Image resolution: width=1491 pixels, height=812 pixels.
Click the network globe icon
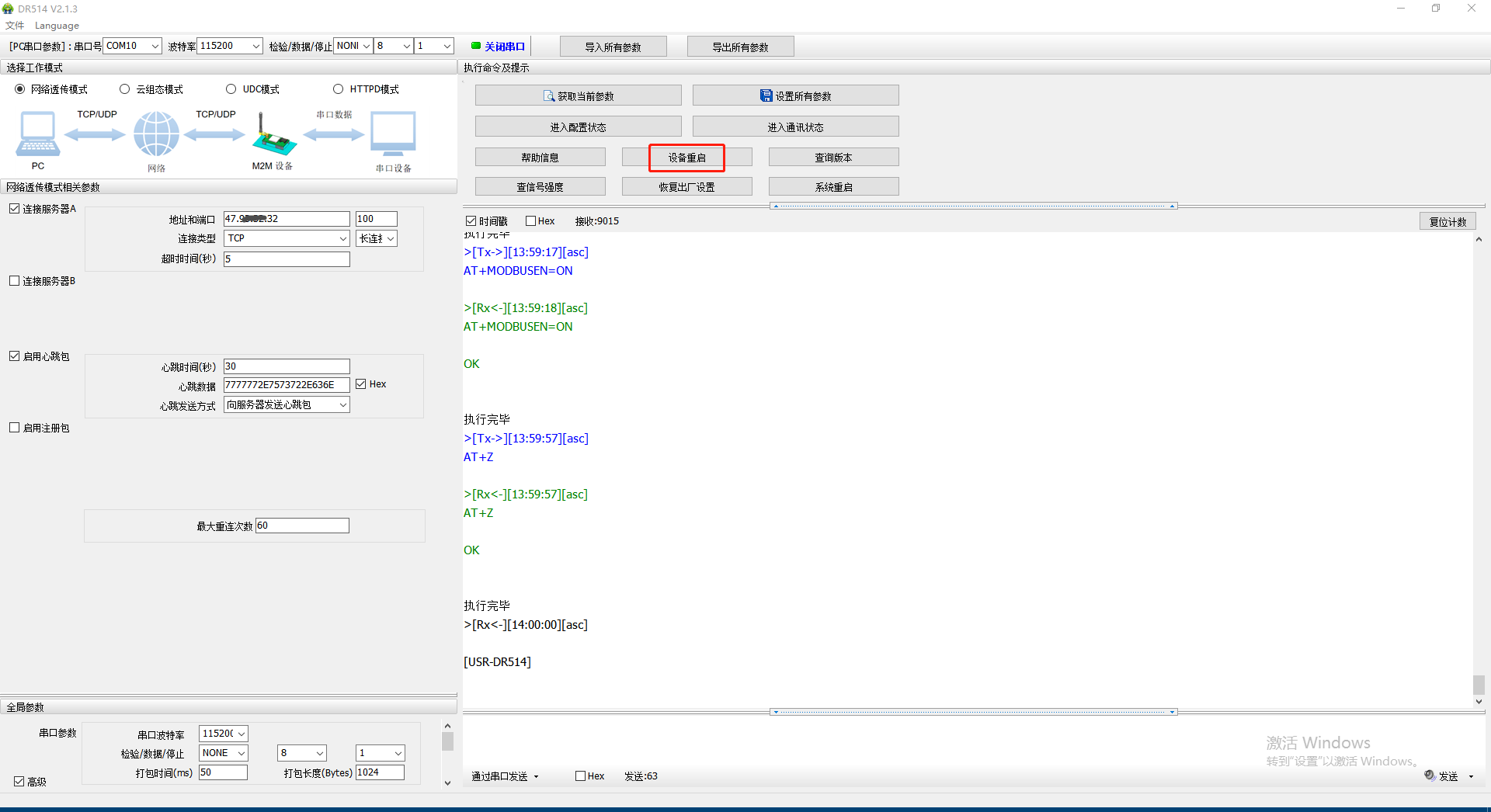[x=156, y=134]
